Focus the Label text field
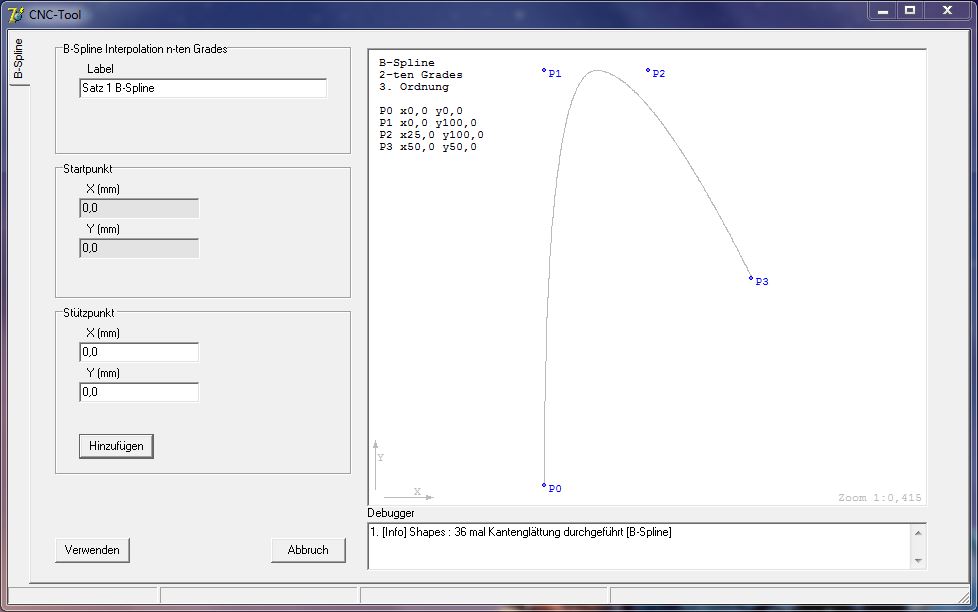978x612 pixels. coord(203,88)
